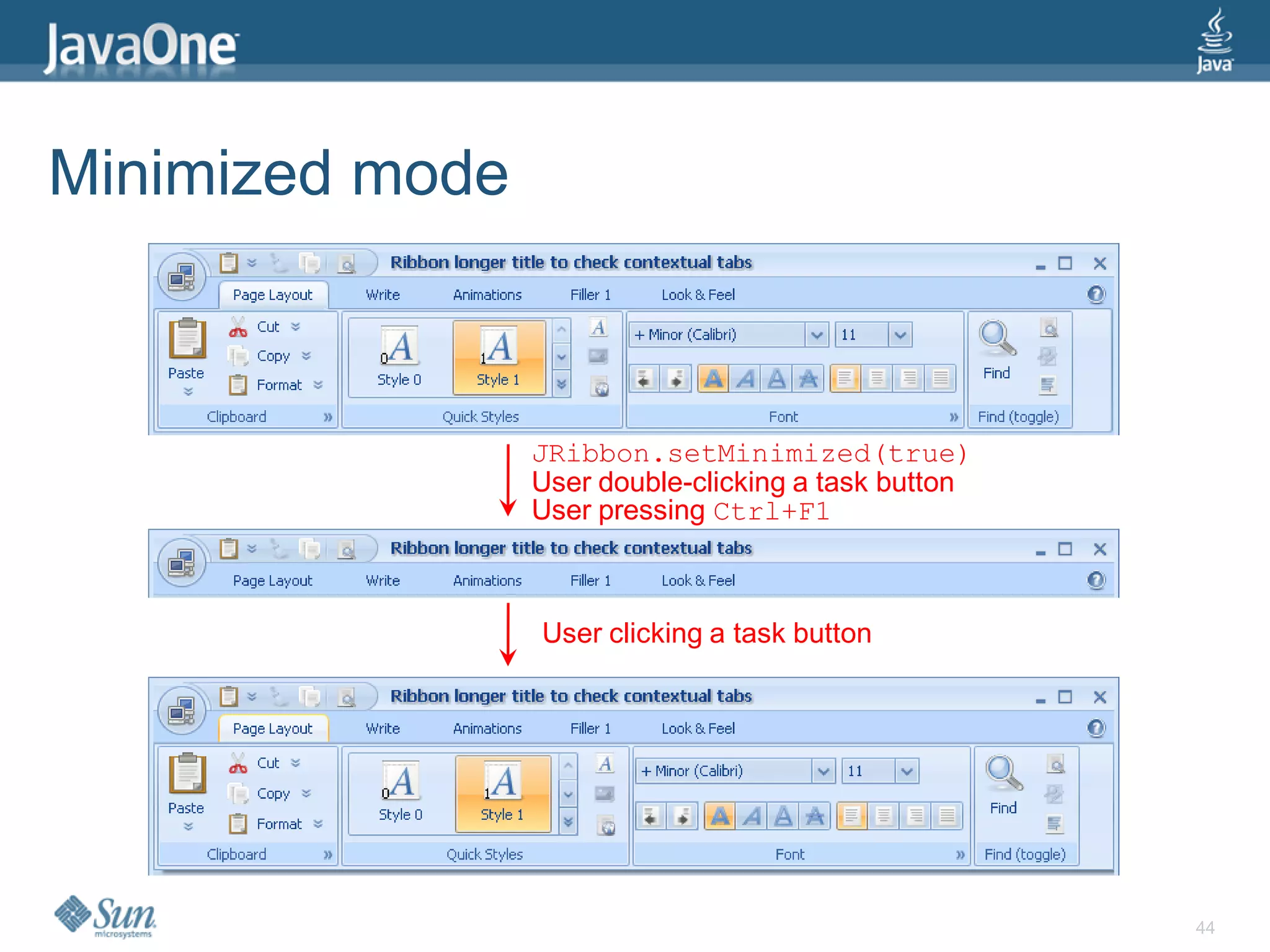
Task: Select justify alignment toggle in top ribbon Font band
Action: (x=940, y=378)
